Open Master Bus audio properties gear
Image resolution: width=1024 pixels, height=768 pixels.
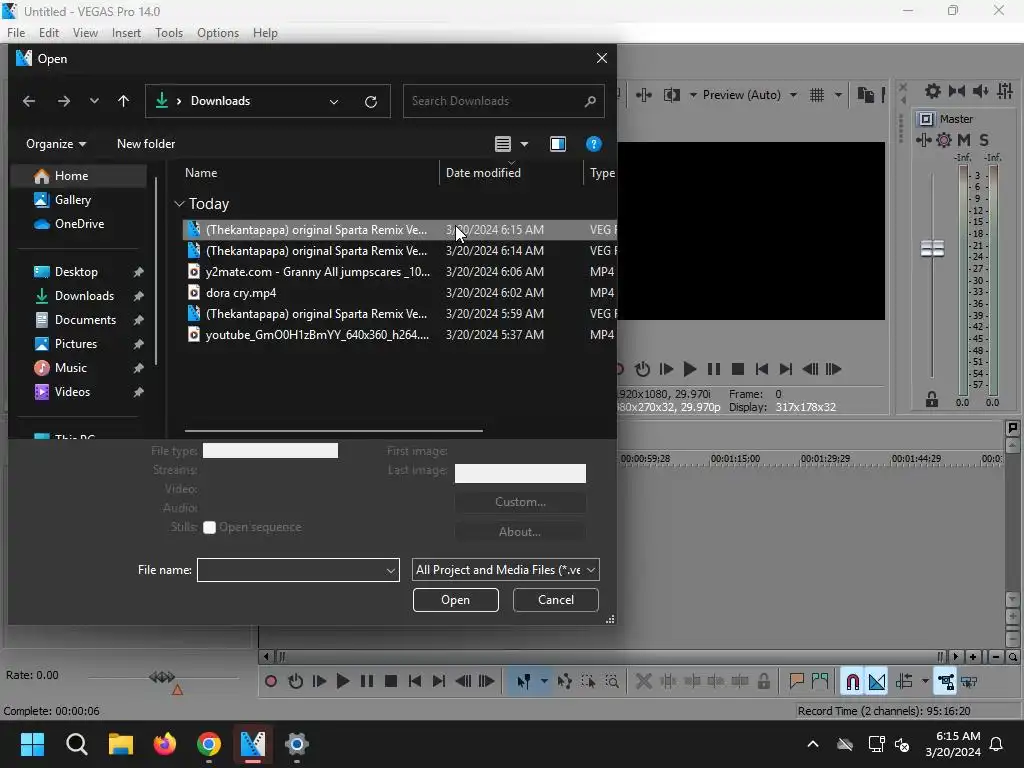pyautogui.click(x=933, y=91)
